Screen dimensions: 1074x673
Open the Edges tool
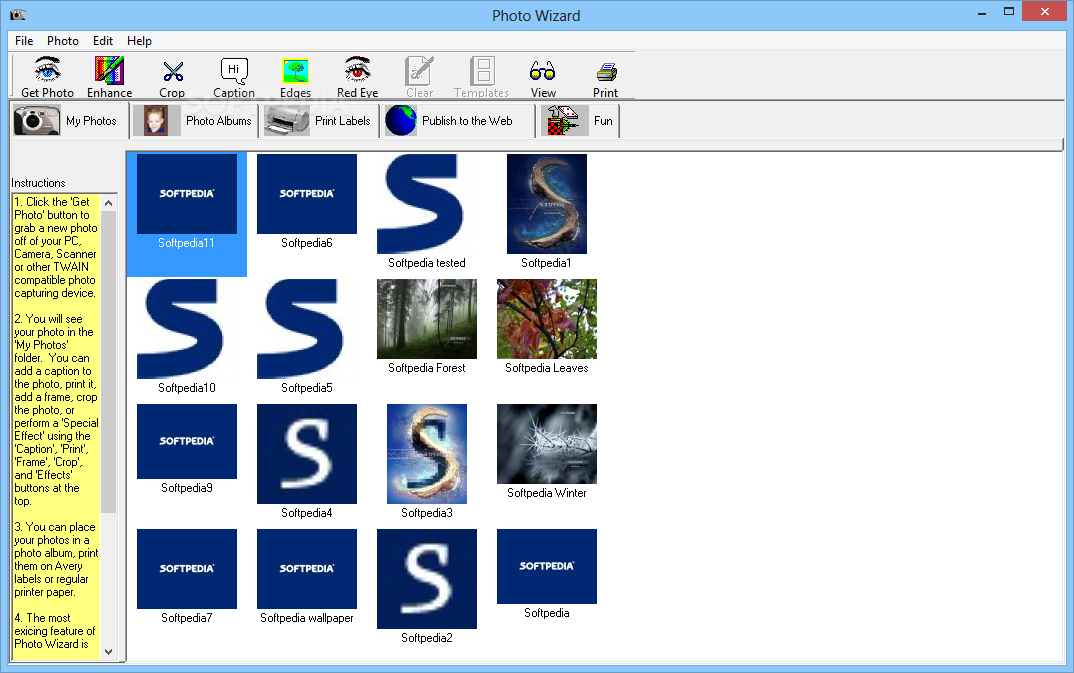pos(295,77)
